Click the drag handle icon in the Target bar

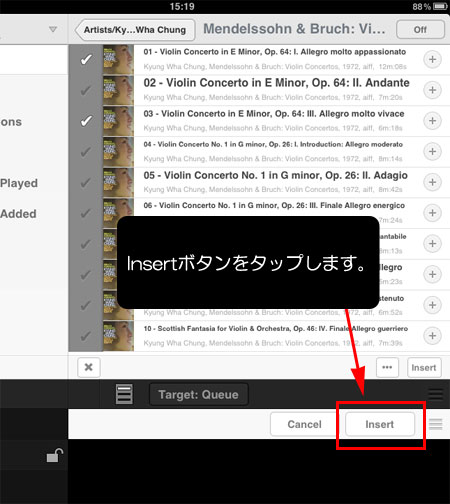tap(435, 394)
